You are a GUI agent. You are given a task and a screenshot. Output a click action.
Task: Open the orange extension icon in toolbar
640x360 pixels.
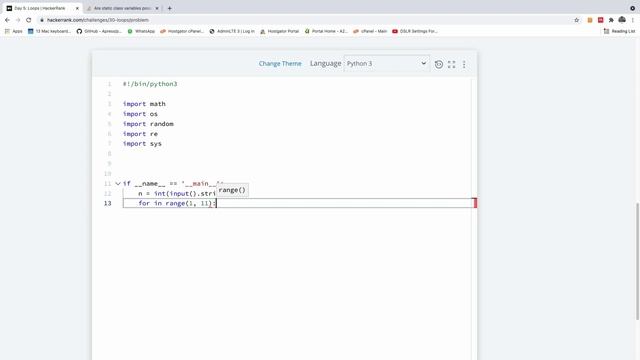(590, 20)
